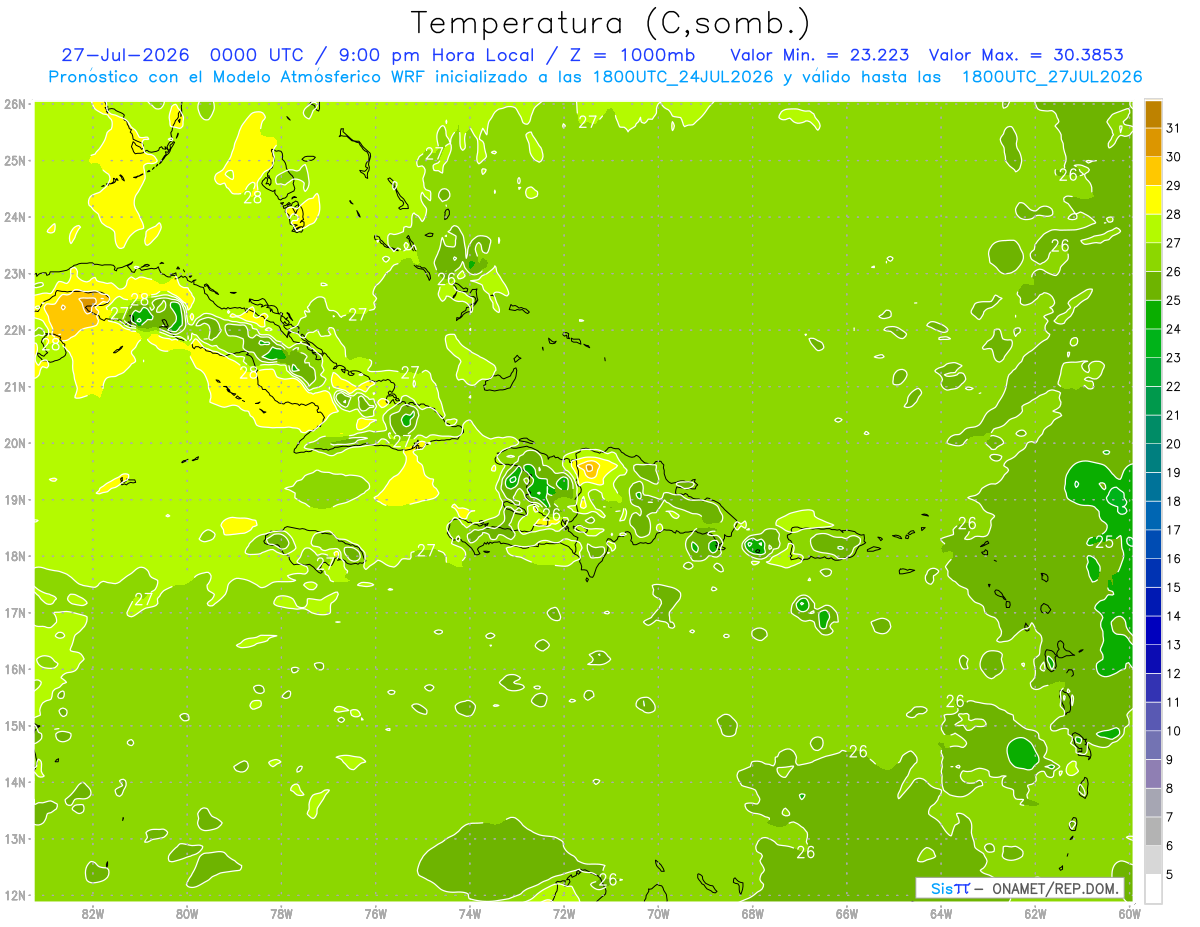1200x927 pixels.
Task: Click the "13N" latitude axis label
Action: coord(15,838)
